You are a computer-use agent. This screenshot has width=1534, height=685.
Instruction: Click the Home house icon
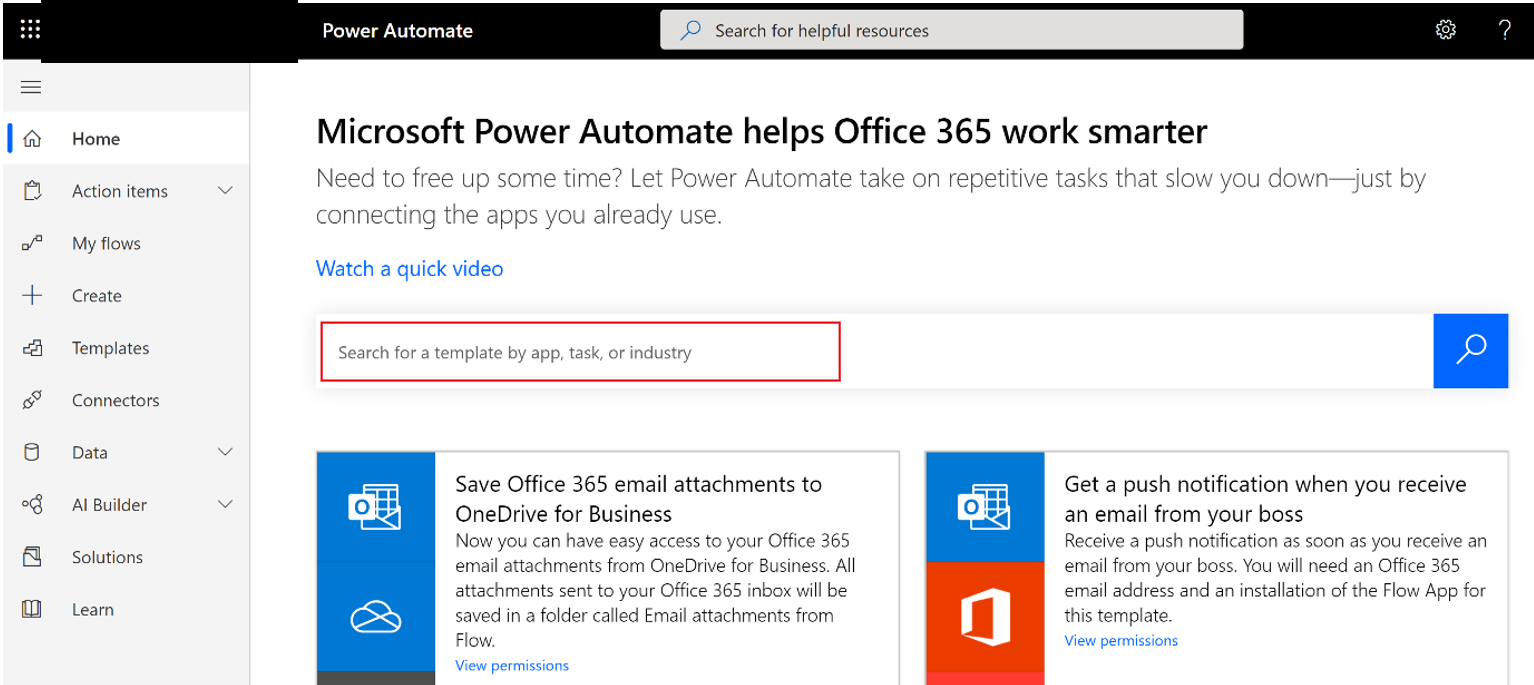point(32,139)
